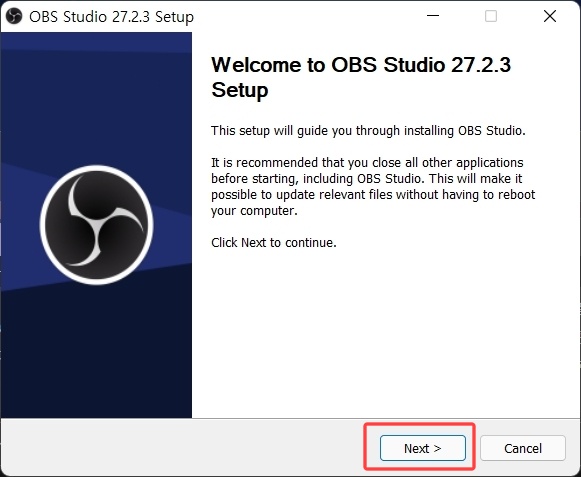Click the 'Click Next to continue.' text
The image size is (581, 477).
pyautogui.click(x=274, y=243)
